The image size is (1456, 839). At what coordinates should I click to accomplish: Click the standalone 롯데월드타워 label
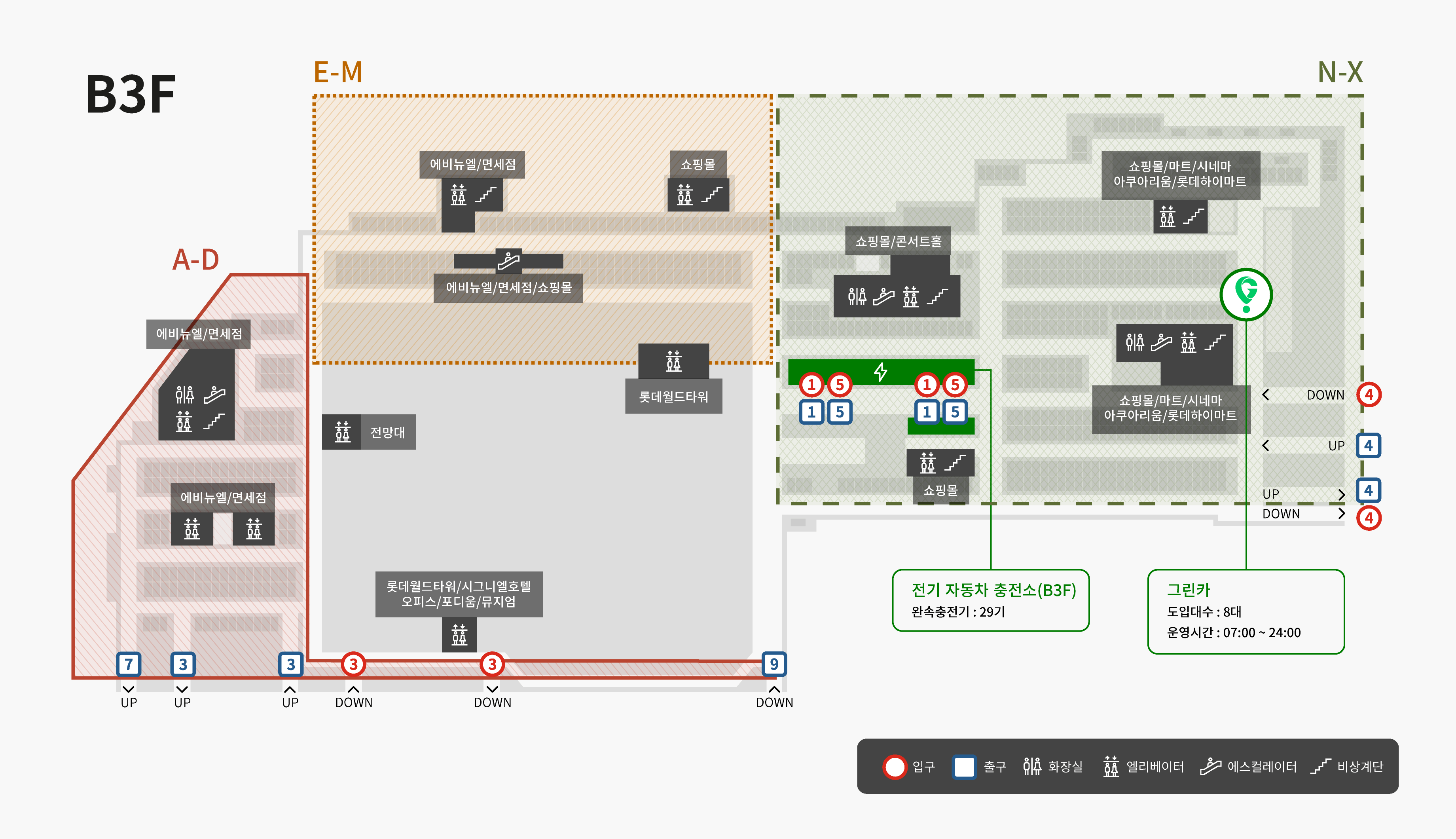click(x=673, y=397)
